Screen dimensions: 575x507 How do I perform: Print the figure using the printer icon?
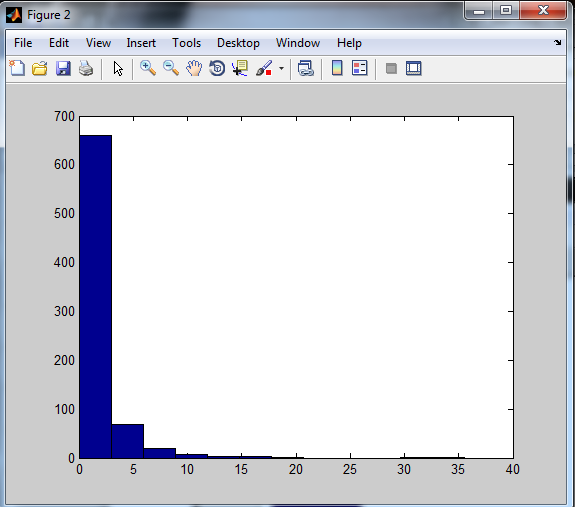[86, 68]
